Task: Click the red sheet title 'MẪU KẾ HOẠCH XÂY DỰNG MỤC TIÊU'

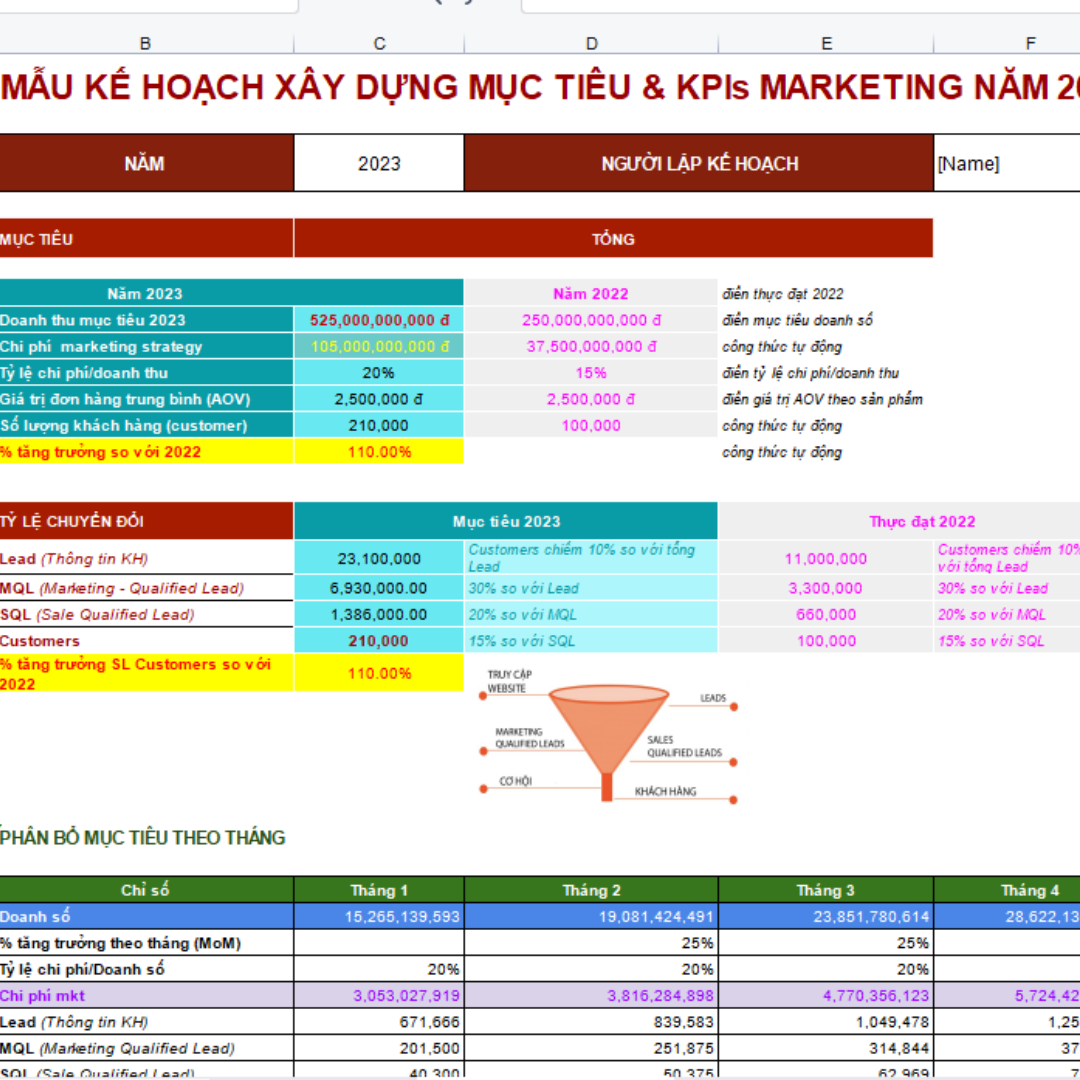Action: (540, 87)
